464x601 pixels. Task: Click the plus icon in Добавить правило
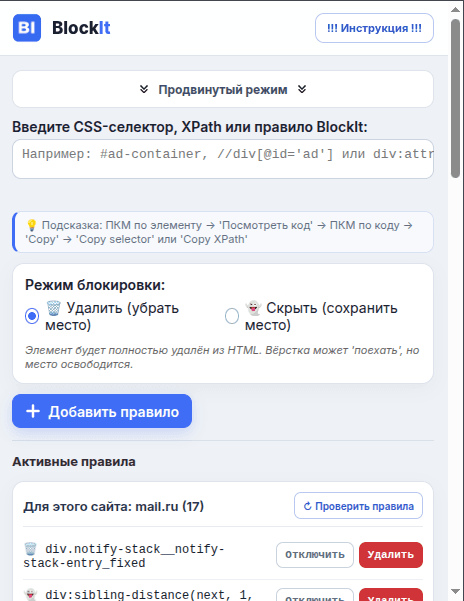[x=33, y=411]
